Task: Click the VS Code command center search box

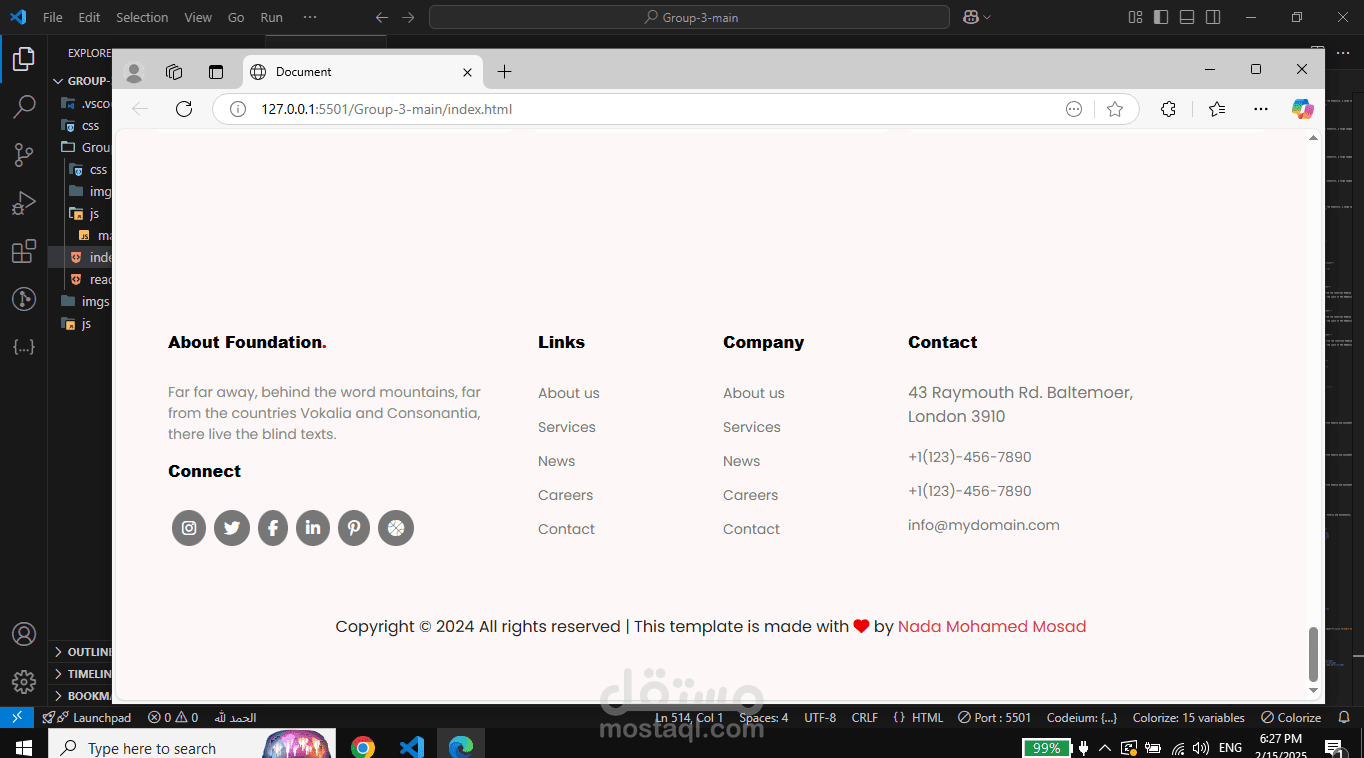Action: [689, 17]
